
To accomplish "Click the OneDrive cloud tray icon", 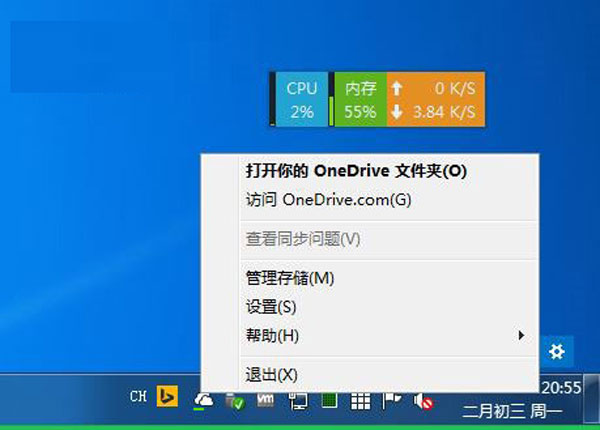I will coord(204,401).
